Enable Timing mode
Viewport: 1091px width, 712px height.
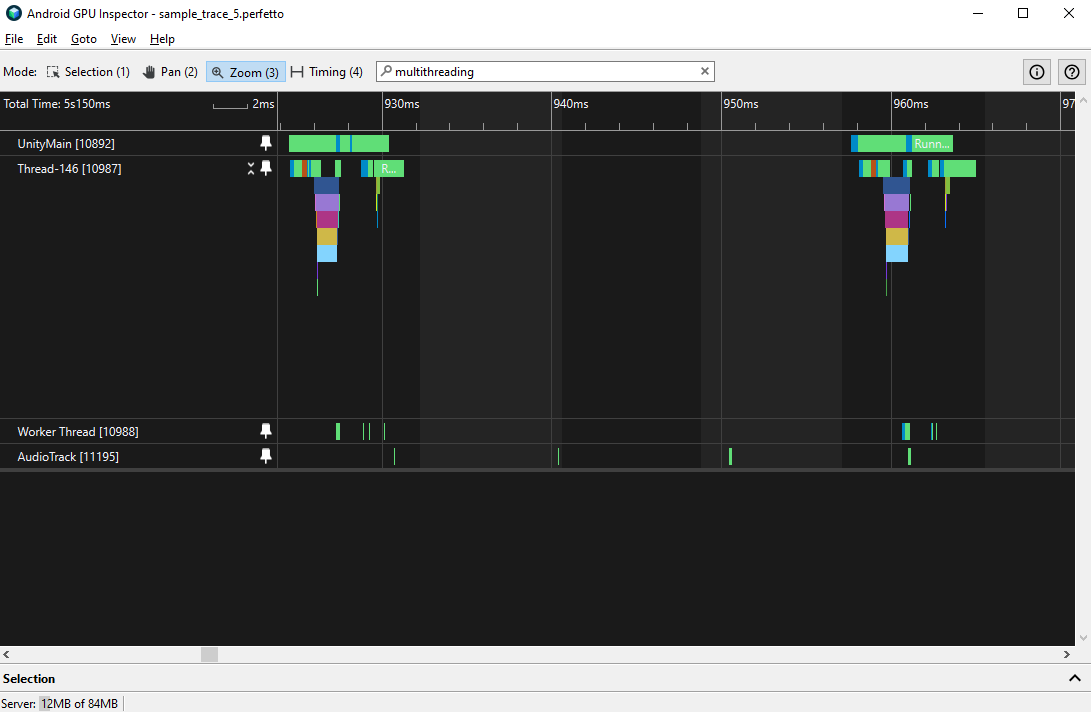coord(327,71)
